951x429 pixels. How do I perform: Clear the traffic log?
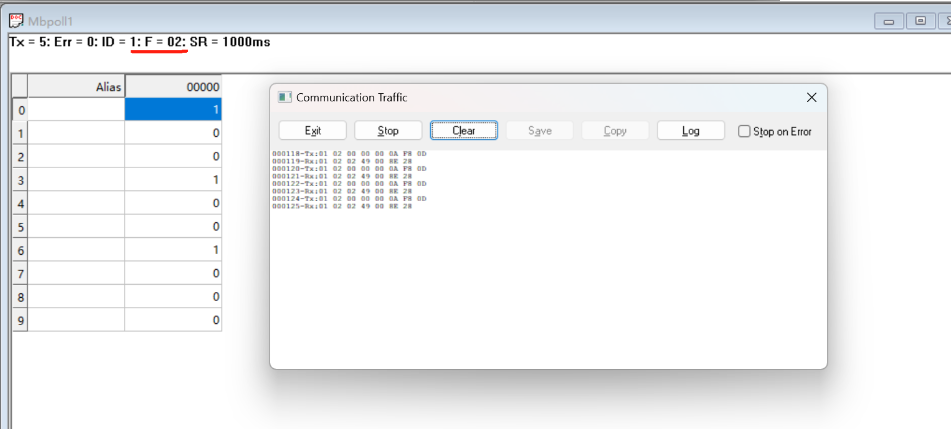tap(464, 130)
